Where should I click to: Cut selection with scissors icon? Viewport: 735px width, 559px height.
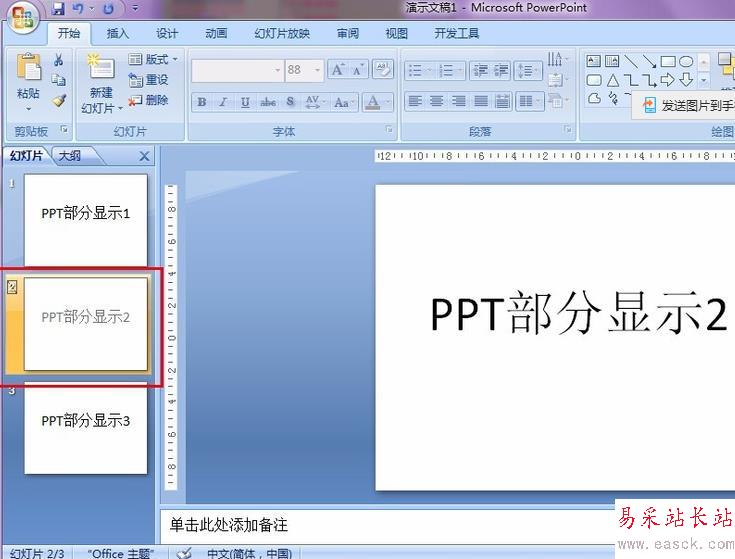[59, 60]
